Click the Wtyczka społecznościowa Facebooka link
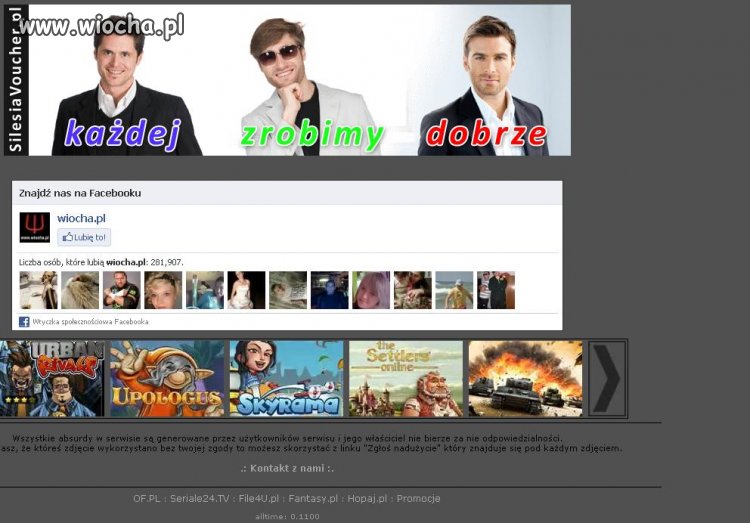750x523 pixels. click(90, 322)
